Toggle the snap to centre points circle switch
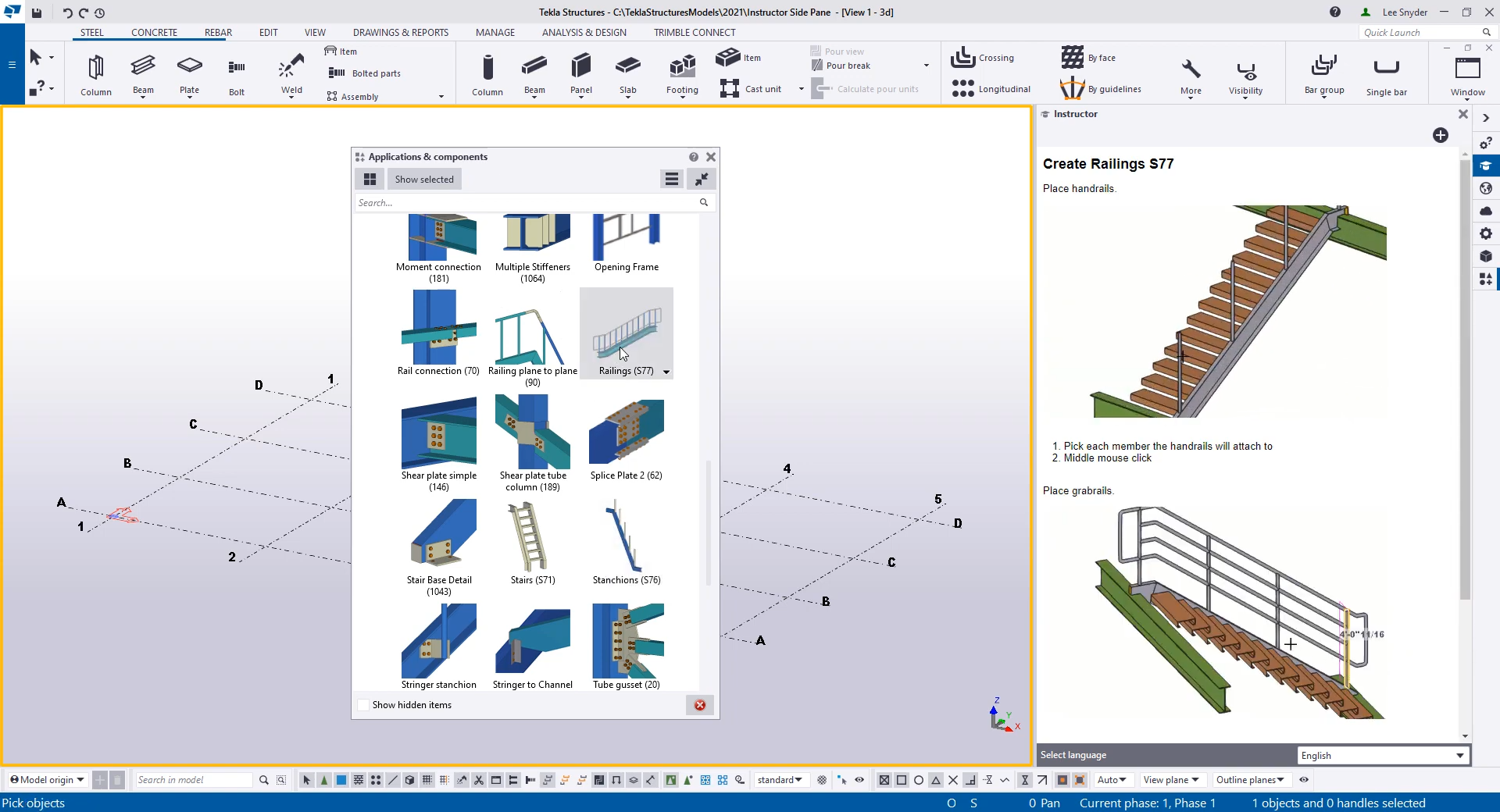Image resolution: width=1500 pixels, height=812 pixels. [x=918, y=780]
